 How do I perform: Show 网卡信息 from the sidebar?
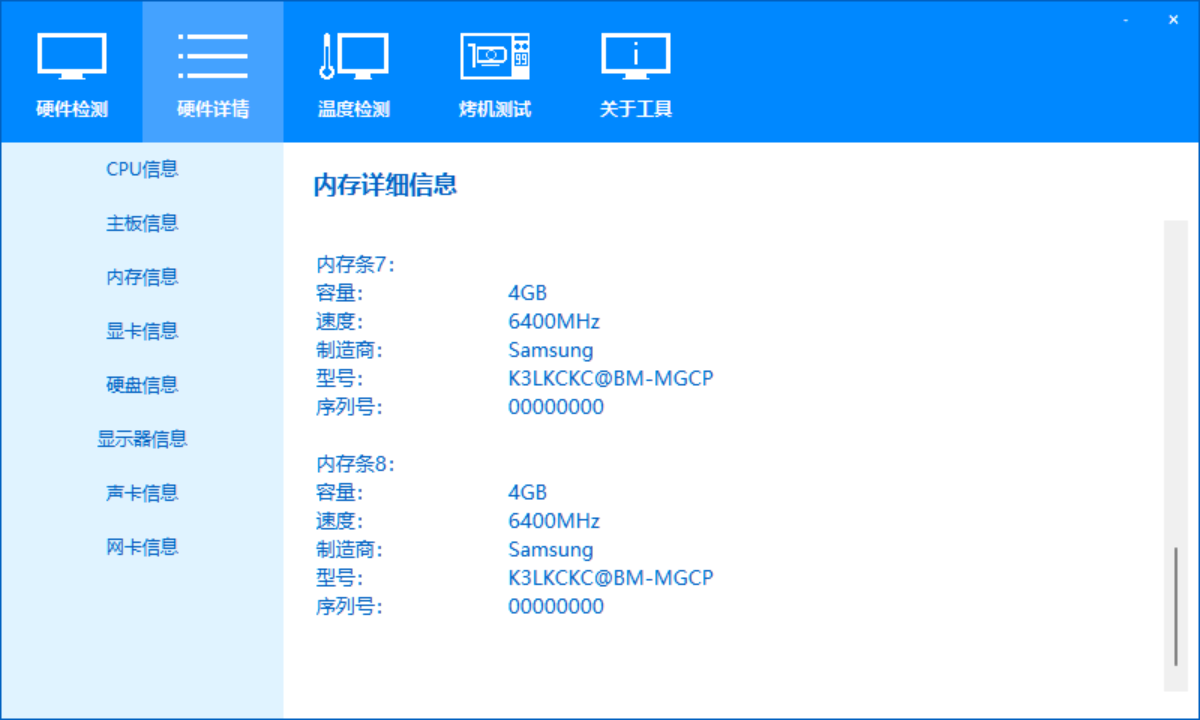point(142,547)
